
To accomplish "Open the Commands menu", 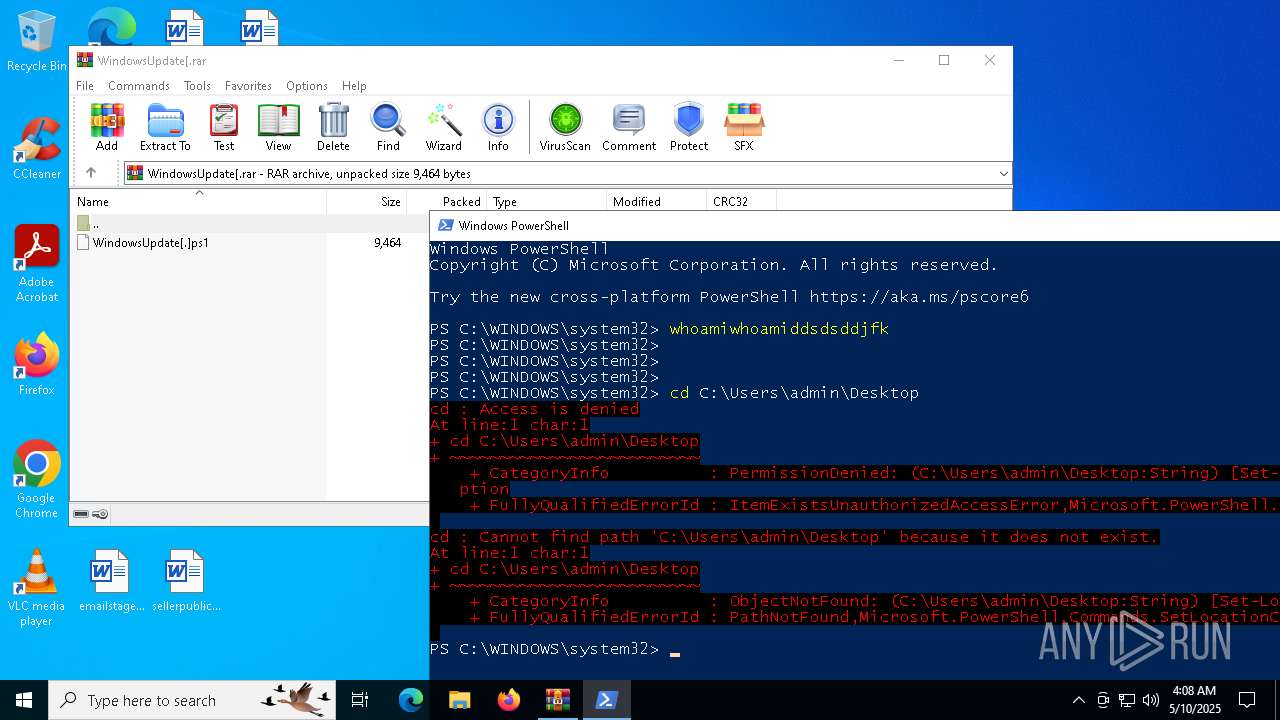I will [x=139, y=86].
